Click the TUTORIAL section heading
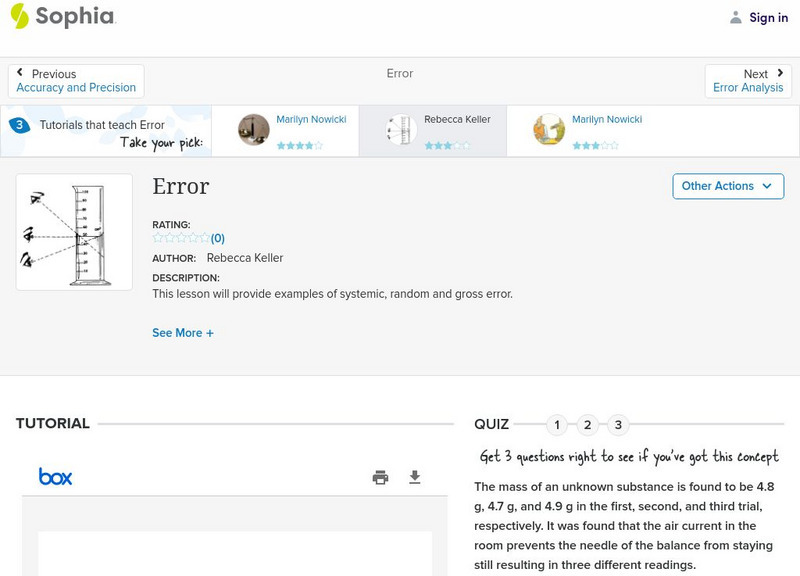This screenshot has width=800, height=576. (x=53, y=423)
